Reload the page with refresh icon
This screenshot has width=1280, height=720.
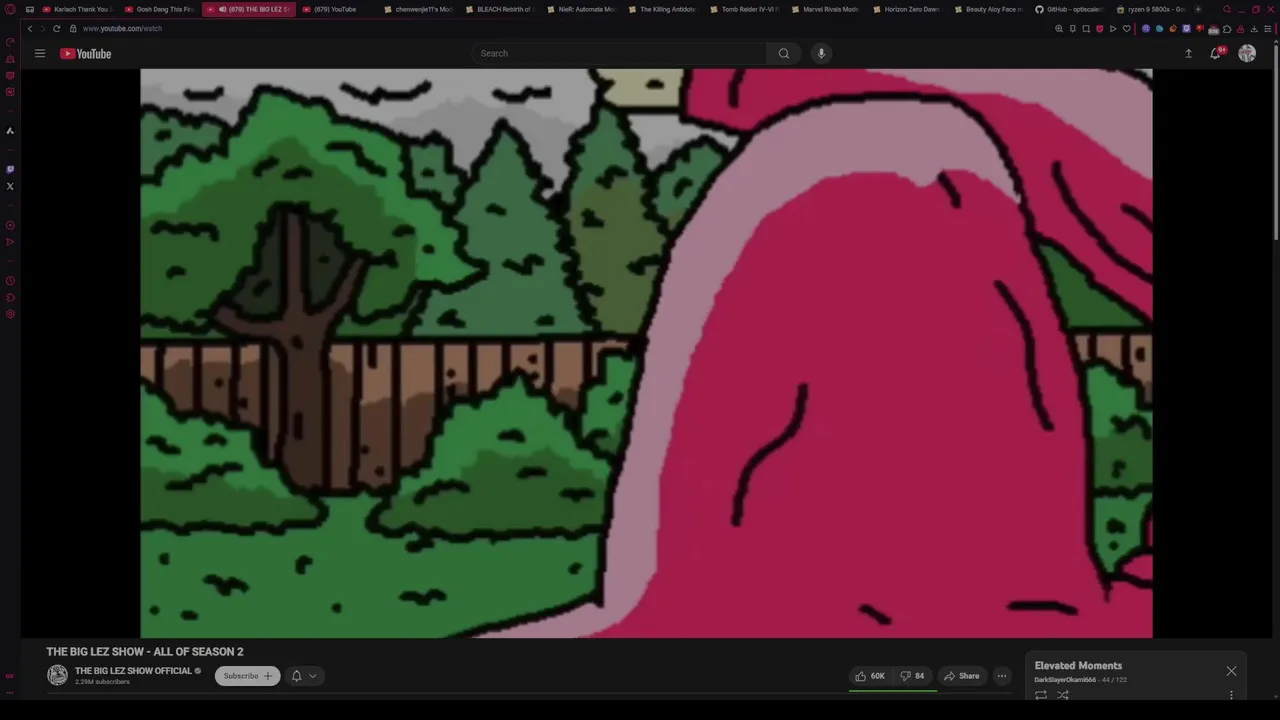[56, 28]
